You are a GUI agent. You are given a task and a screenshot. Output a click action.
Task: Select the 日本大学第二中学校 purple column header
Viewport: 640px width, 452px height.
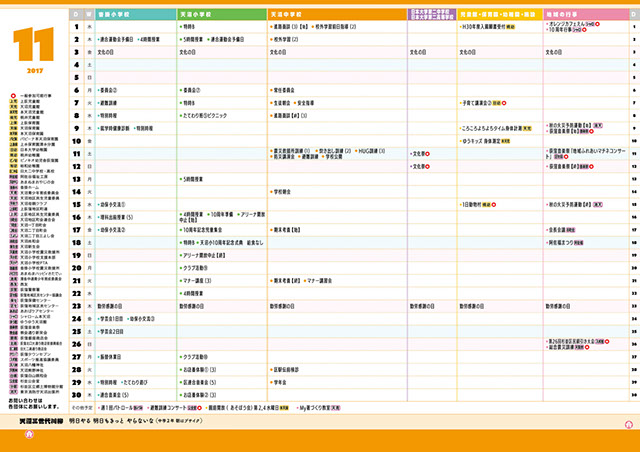pos(432,14)
